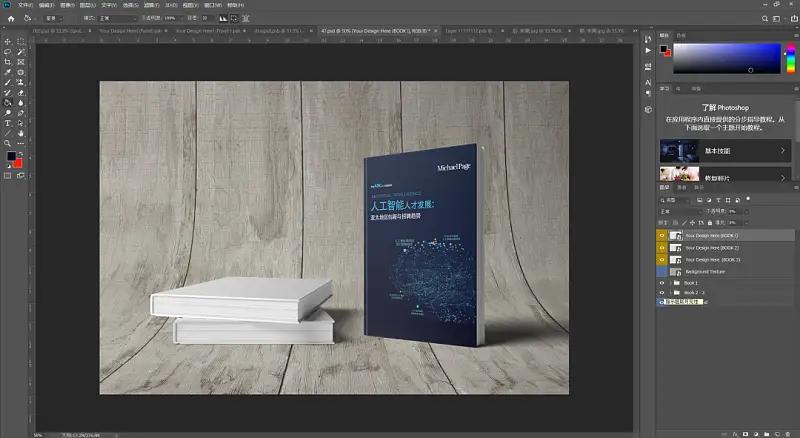Expand the Book 2 - 3 group

tap(670, 293)
